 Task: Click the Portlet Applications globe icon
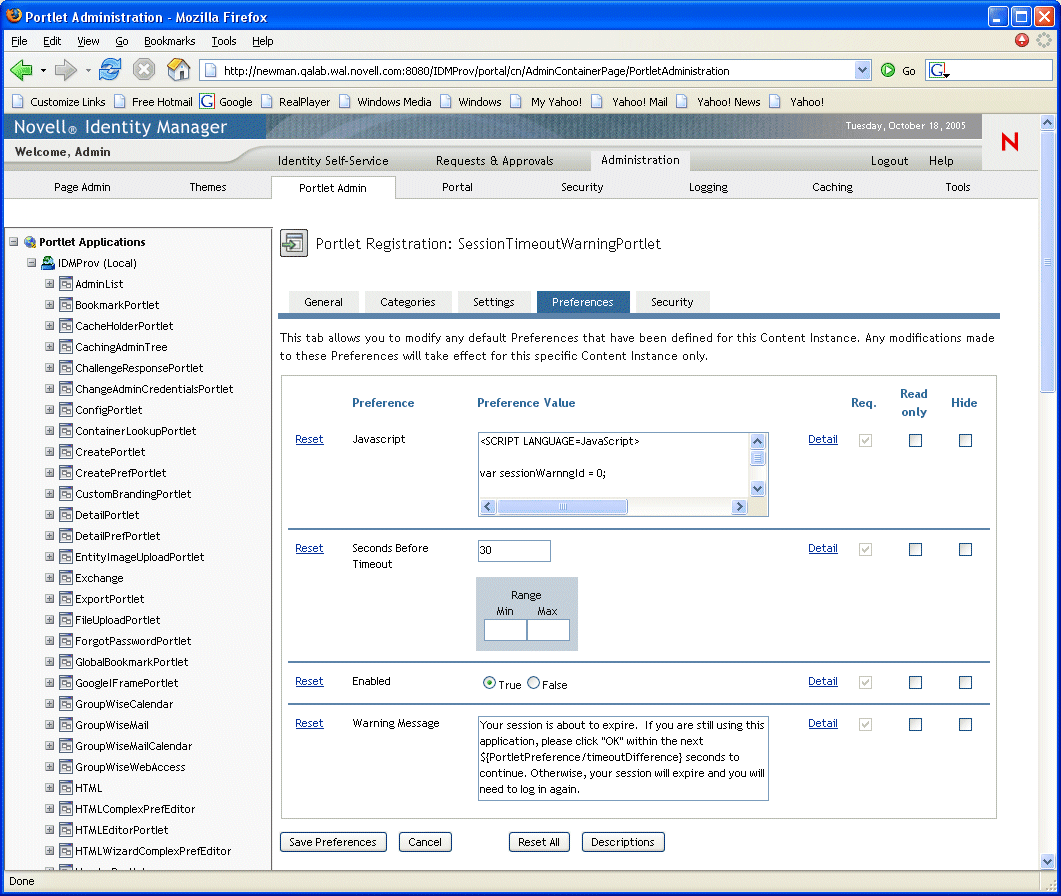pyautogui.click(x=30, y=242)
